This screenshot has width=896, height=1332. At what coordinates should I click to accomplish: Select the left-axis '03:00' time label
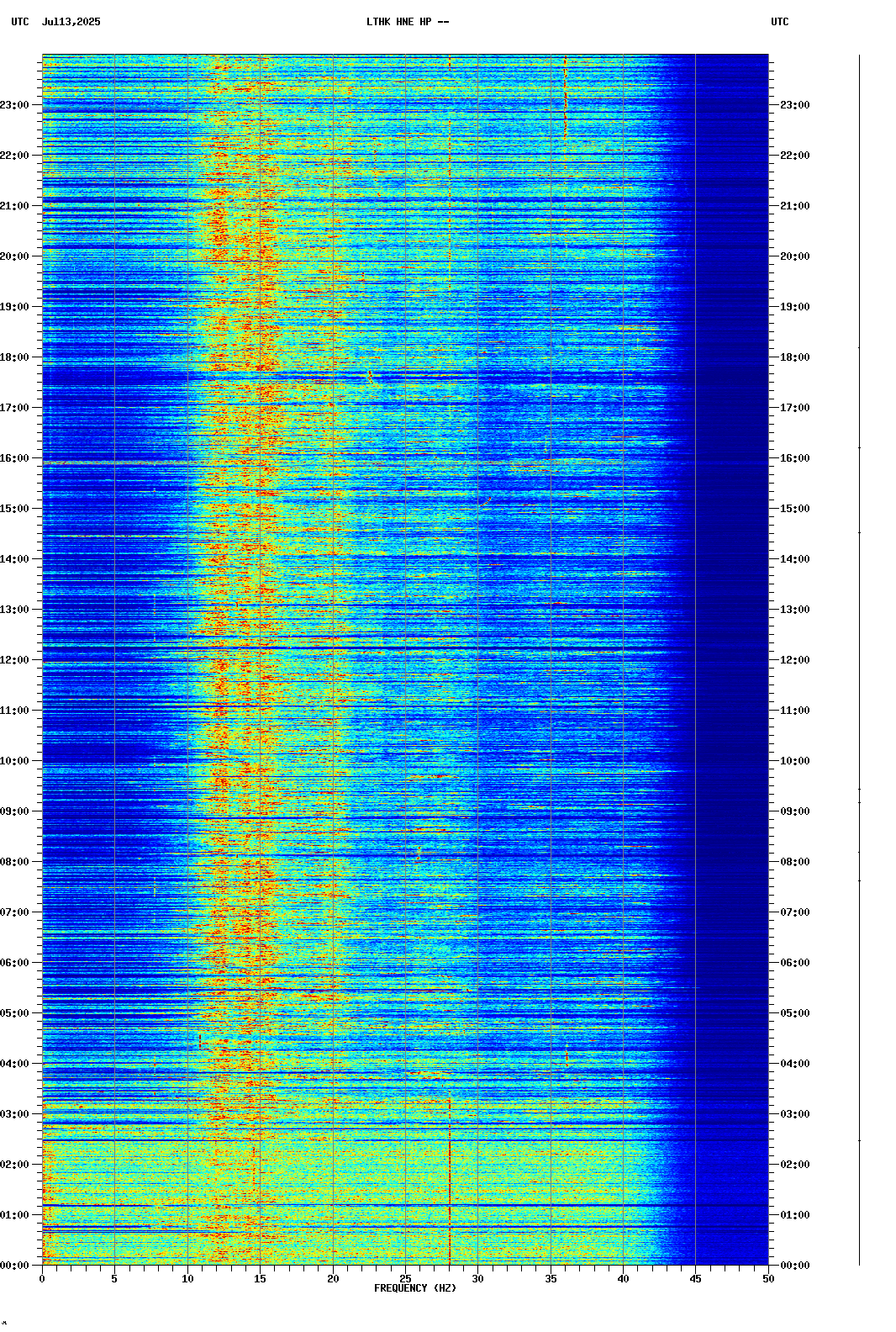(x=14, y=1114)
